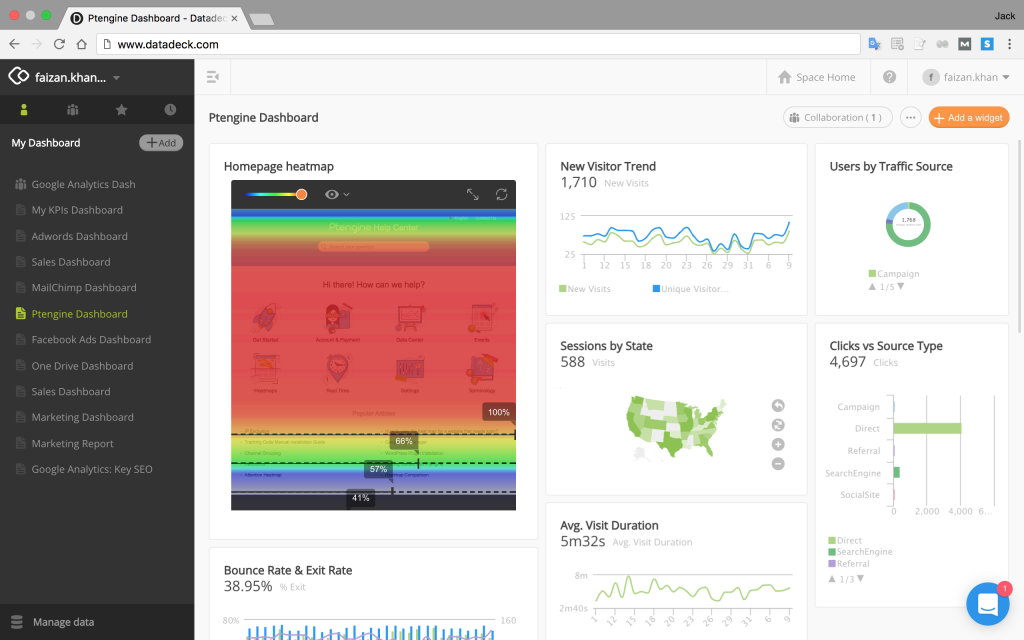Viewport: 1024px width, 640px height.
Task: Show starred dashboards via star icon
Action: pyautogui.click(x=122, y=110)
